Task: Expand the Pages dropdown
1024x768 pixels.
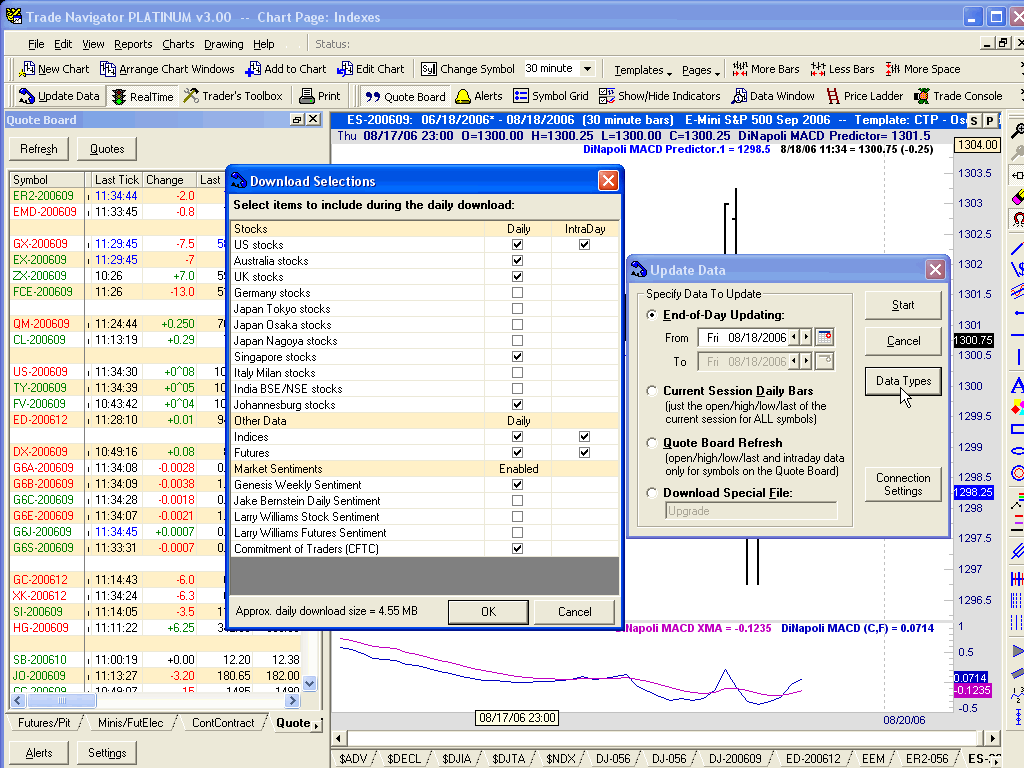Action: (x=701, y=70)
